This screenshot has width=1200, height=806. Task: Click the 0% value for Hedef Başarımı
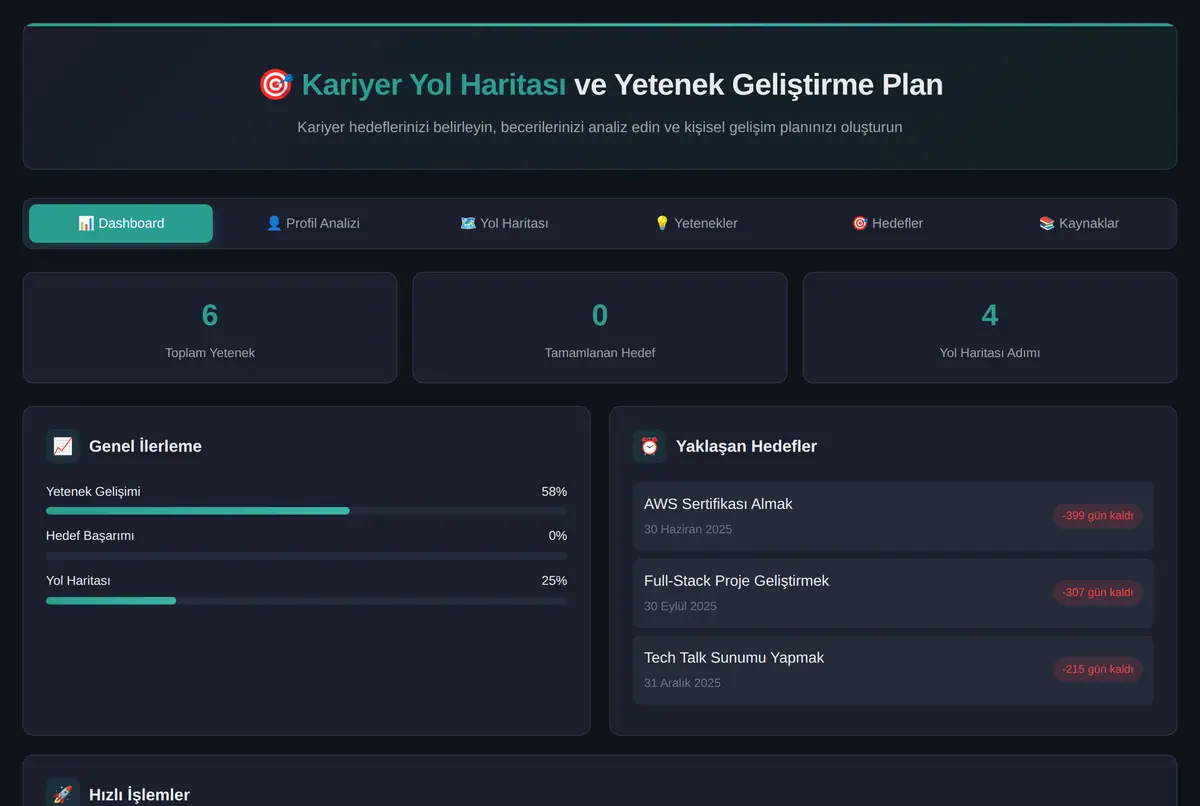(558, 536)
